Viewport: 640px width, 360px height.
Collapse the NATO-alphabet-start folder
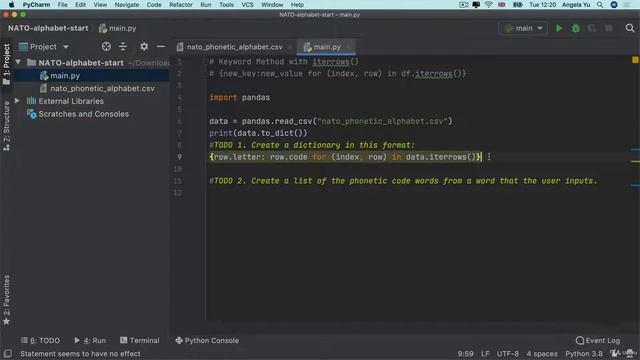18,62
